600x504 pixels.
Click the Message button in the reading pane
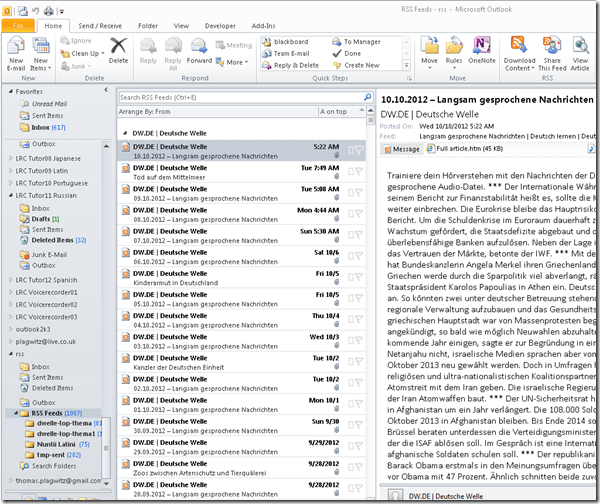click(x=400, y=149)
